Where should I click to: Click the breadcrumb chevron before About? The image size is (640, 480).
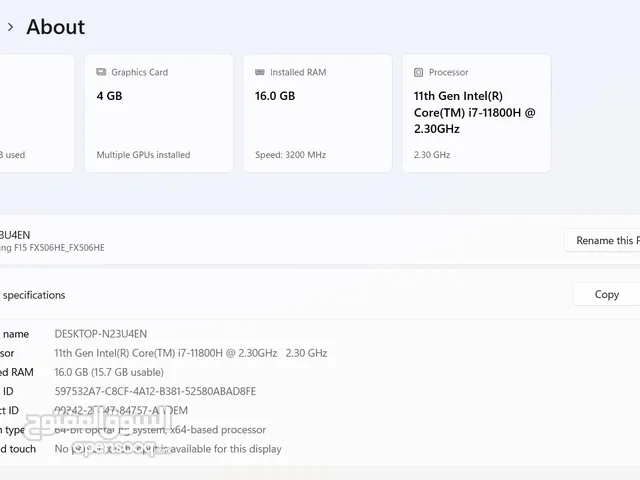point(11,27)
